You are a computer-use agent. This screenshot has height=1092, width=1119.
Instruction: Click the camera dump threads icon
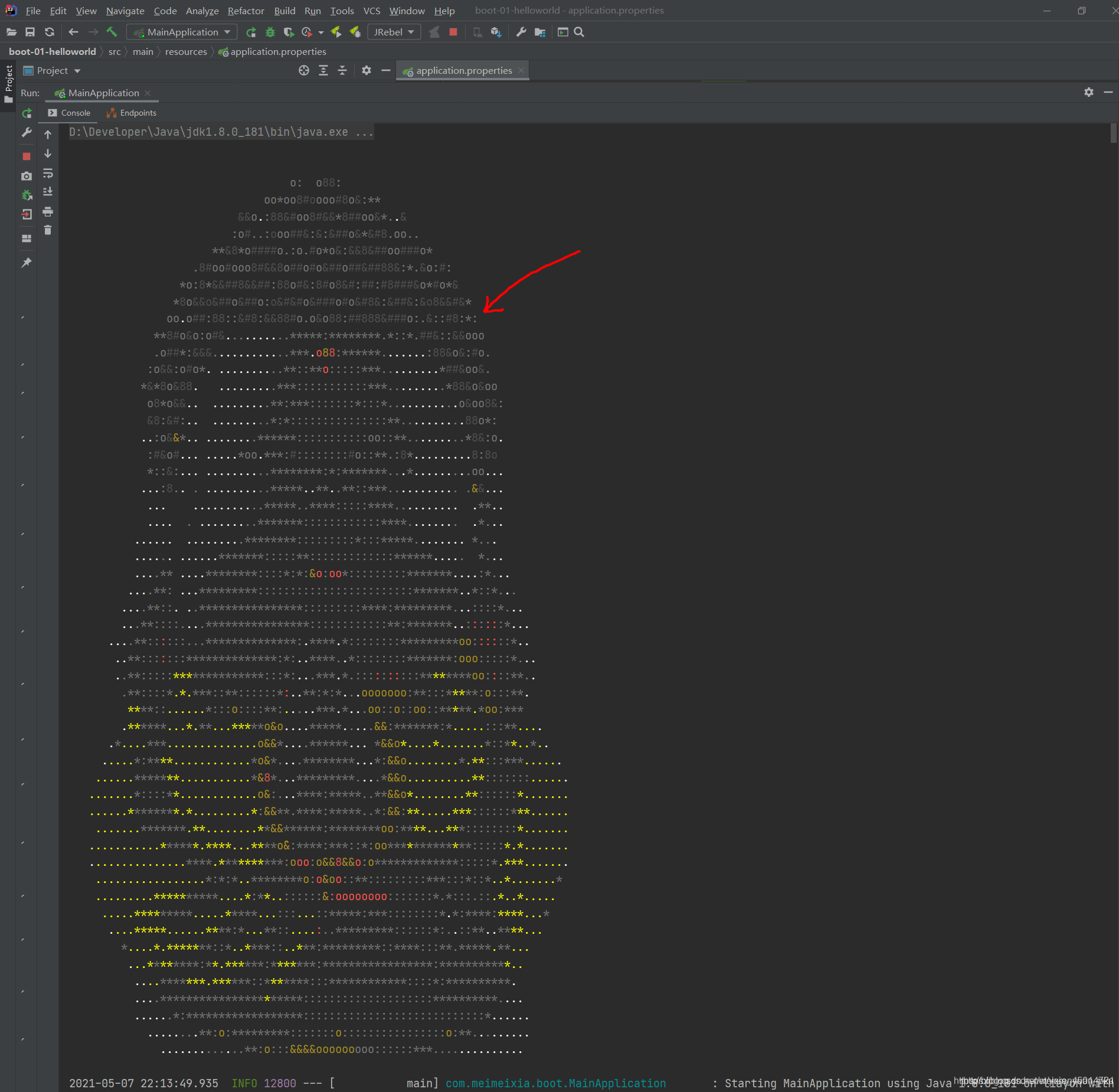click(x=27, y=176)
